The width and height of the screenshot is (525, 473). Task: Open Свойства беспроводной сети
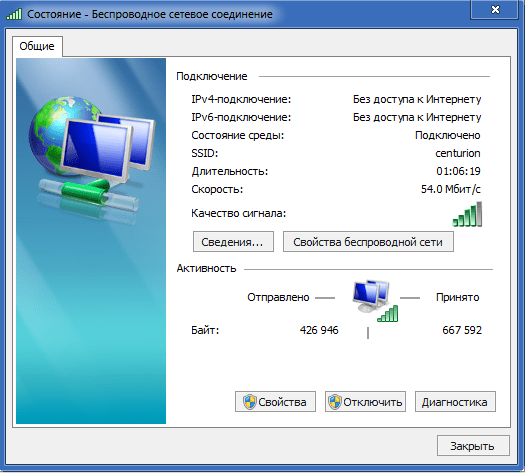(x=368, y=242)
